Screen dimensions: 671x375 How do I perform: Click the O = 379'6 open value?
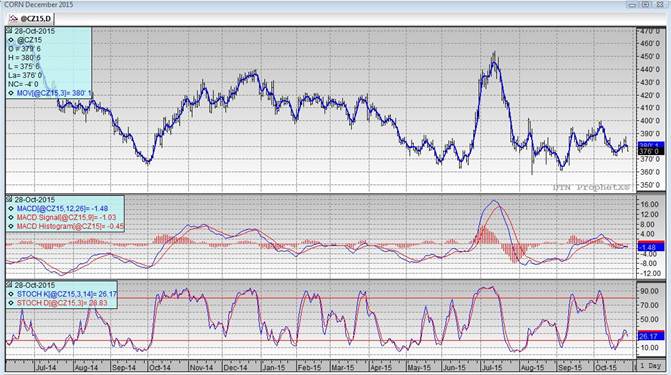pos(24,49)
